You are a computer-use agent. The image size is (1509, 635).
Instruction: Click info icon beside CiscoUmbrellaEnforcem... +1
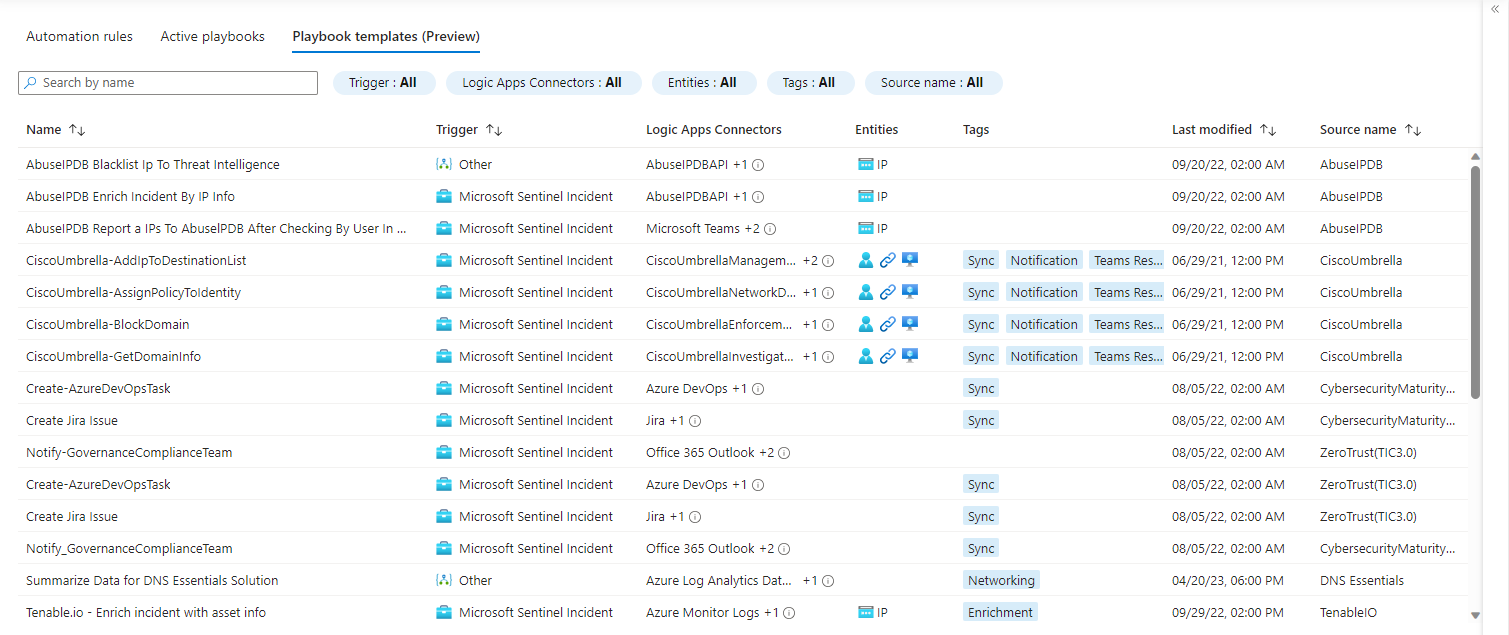tap(828, 325)
